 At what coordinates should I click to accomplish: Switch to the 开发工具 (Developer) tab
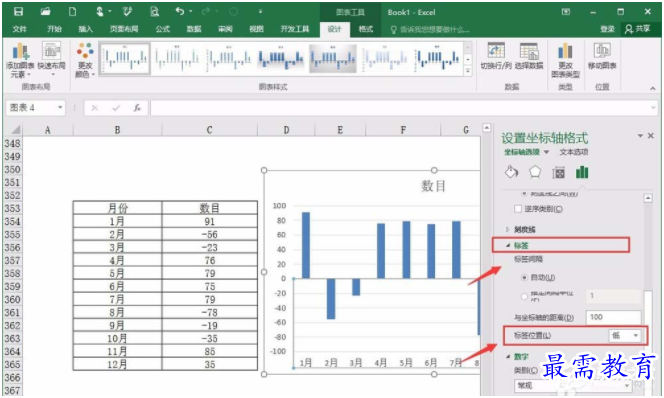[295, 29]
